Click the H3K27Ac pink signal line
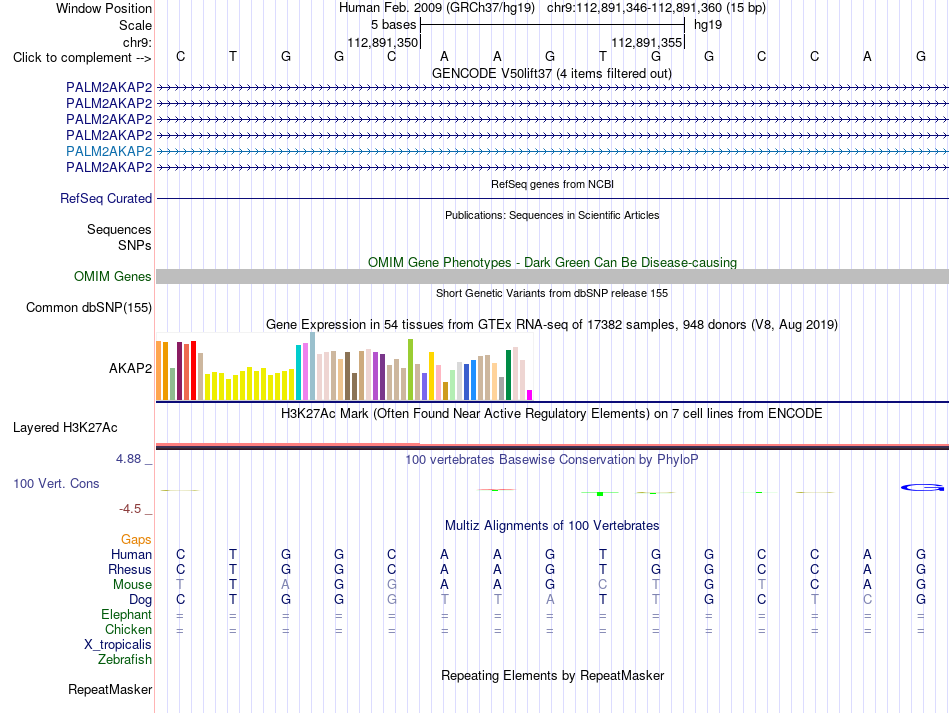This screenshot has width=950, height=713. 288,445
